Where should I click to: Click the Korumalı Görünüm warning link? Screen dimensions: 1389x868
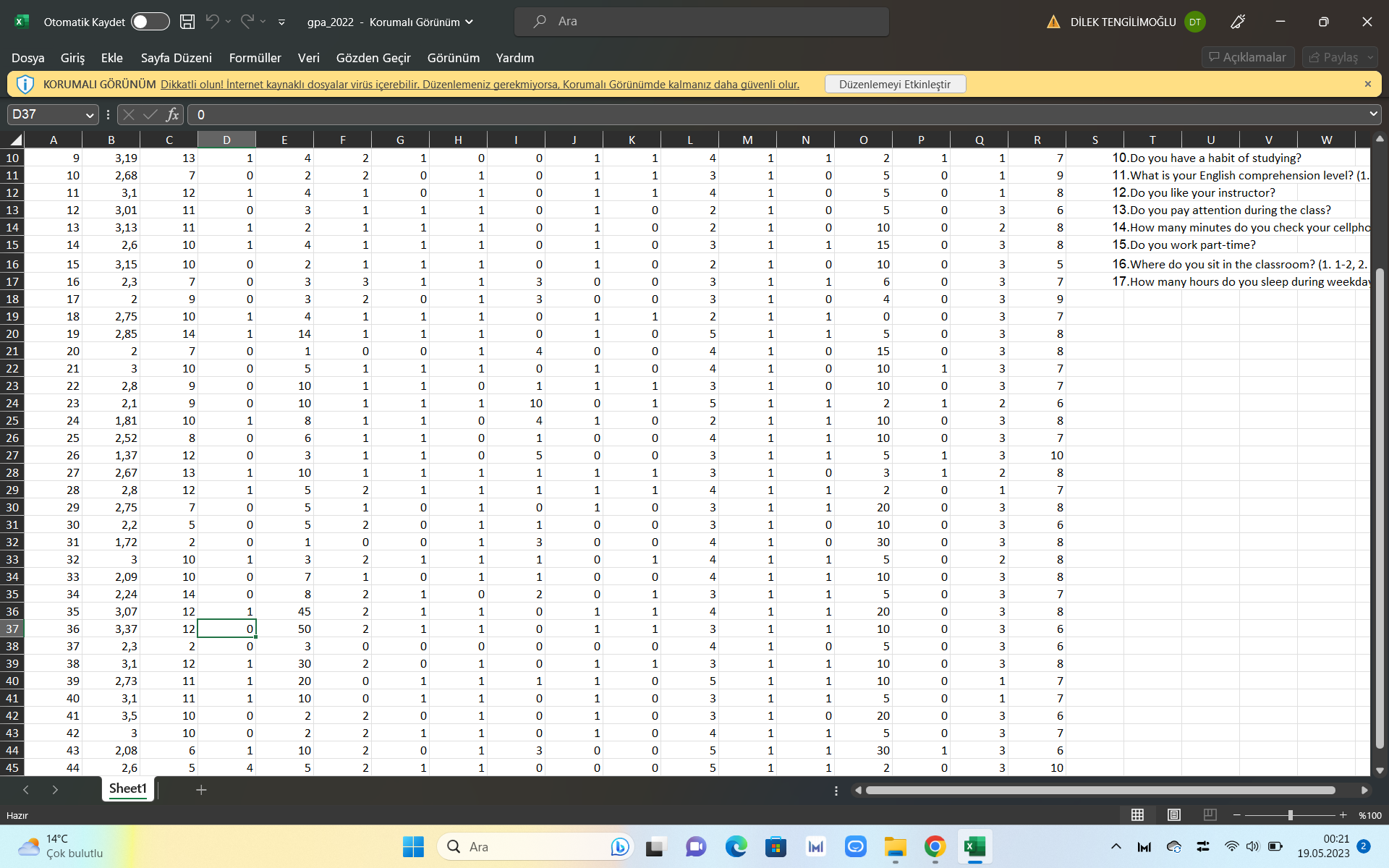point(480,84)
